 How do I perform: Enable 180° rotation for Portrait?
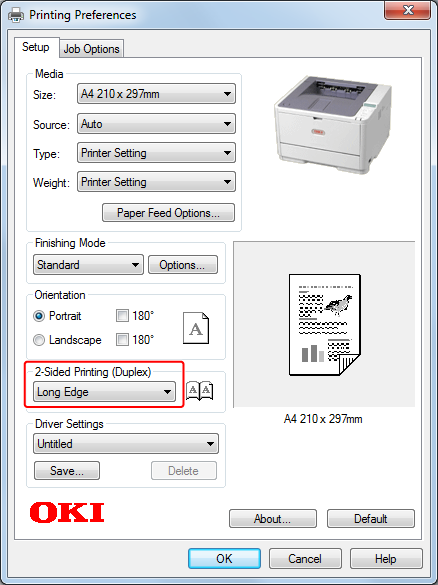pyautogui.click(x=122, y=316)
